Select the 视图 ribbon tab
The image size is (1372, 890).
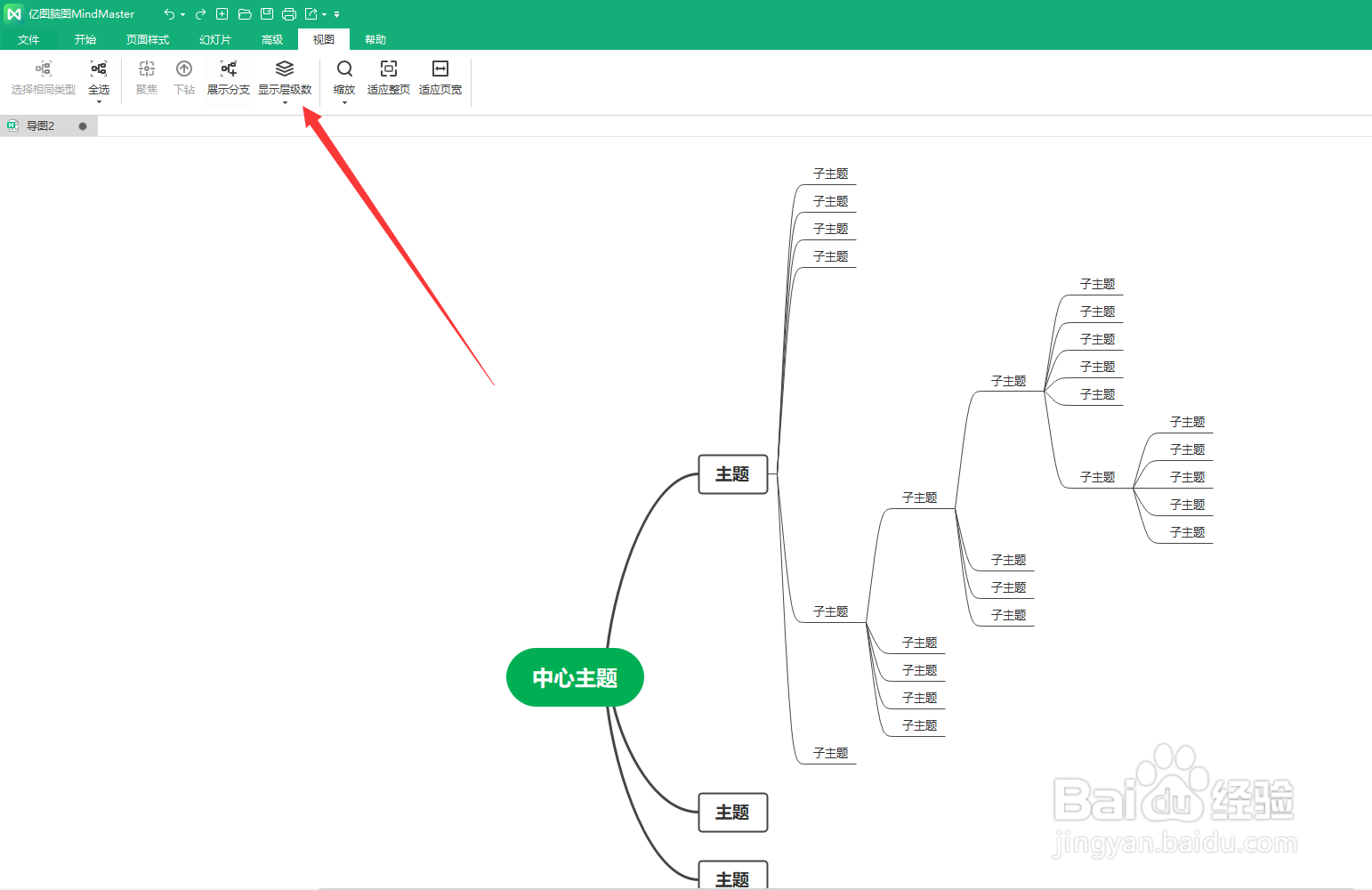click(324, 39)
